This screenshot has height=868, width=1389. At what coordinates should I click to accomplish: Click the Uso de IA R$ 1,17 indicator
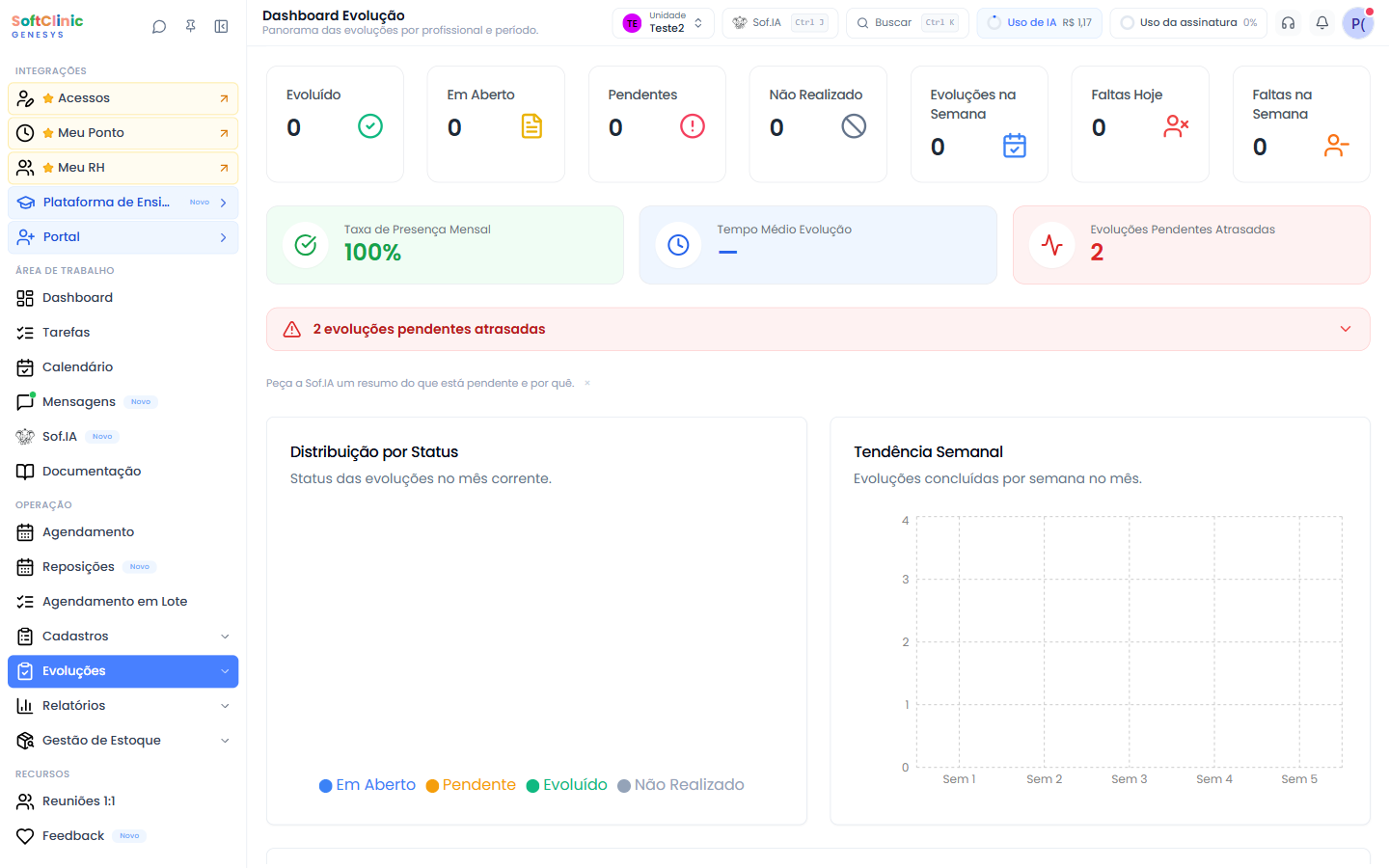click(1040, 23)
